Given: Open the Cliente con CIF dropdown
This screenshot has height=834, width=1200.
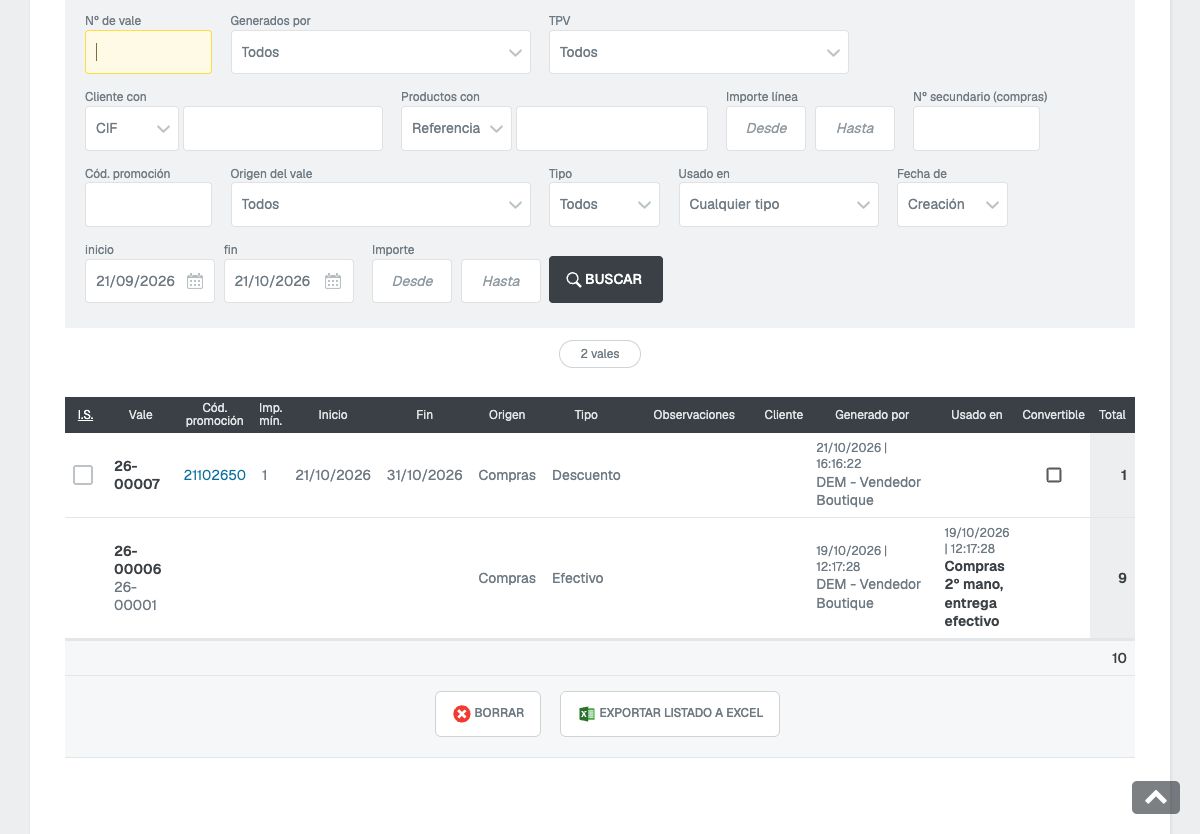Looking at the screenshot, I should (132, 128).
